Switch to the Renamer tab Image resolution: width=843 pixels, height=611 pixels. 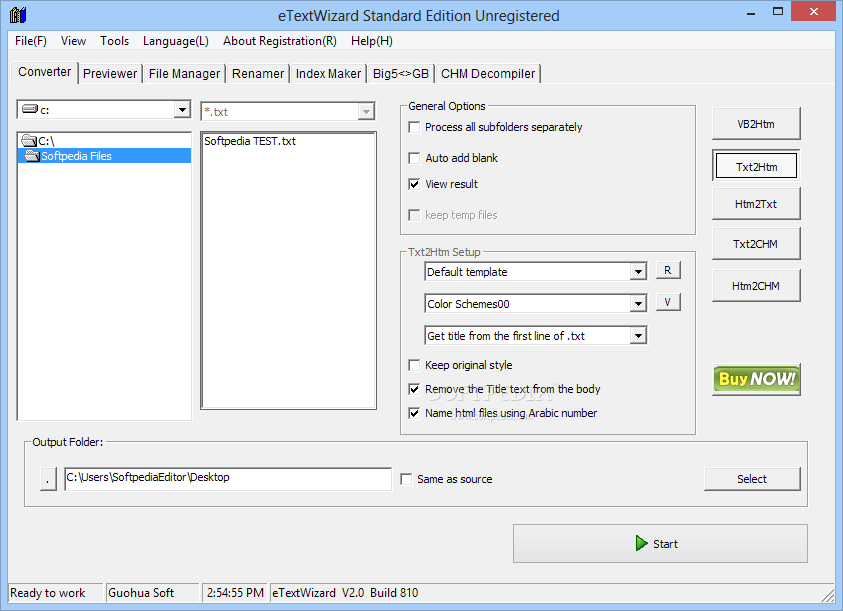[258, 74]
